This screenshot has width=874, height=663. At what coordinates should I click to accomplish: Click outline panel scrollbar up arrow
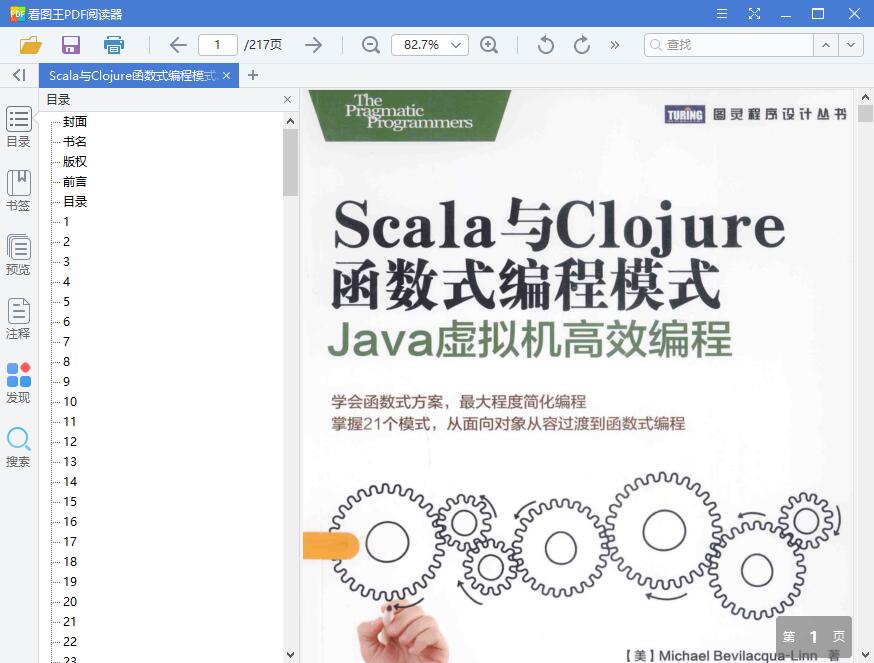pos(290,121)
